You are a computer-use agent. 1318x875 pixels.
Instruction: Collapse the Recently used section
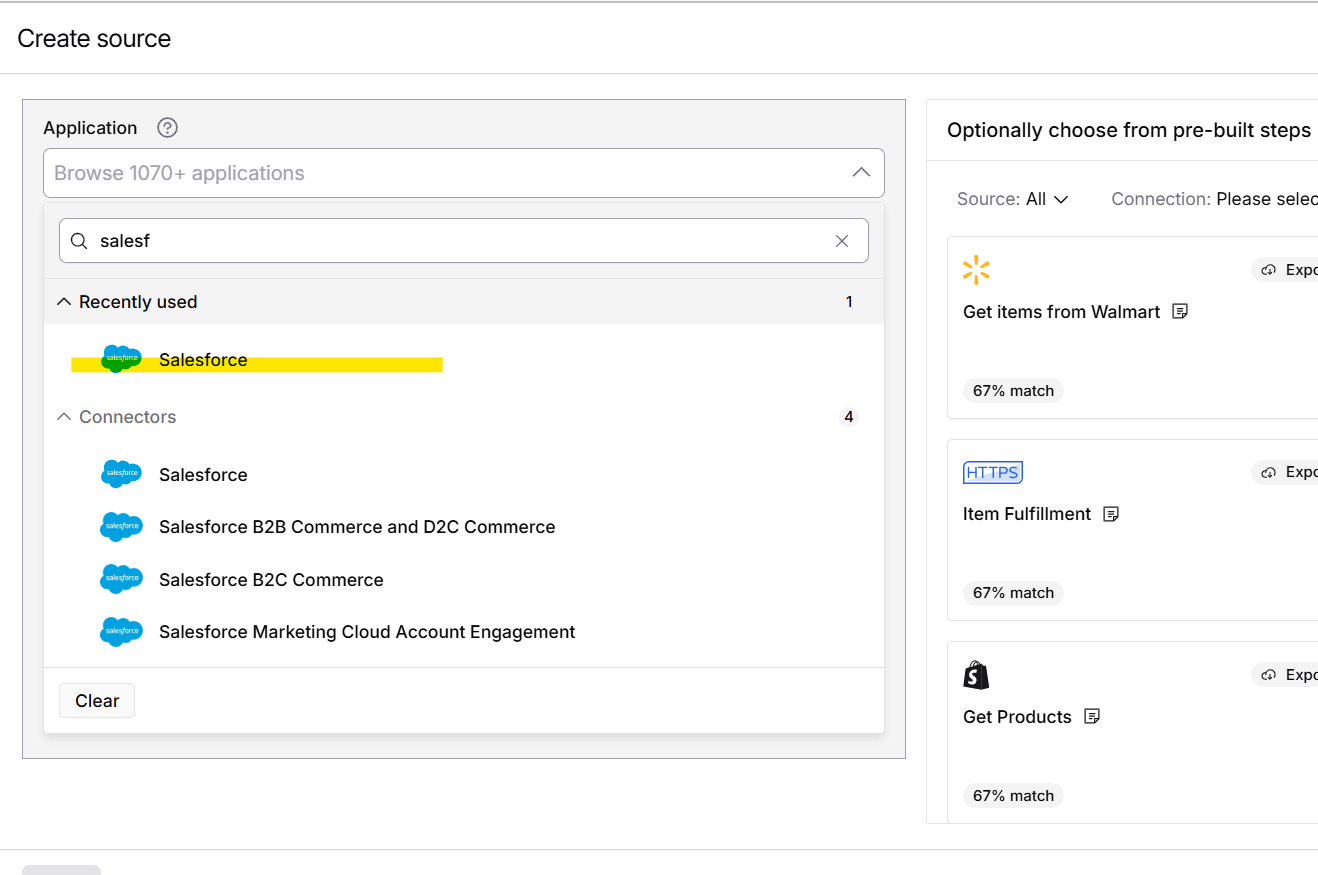[x=64, y=300]
